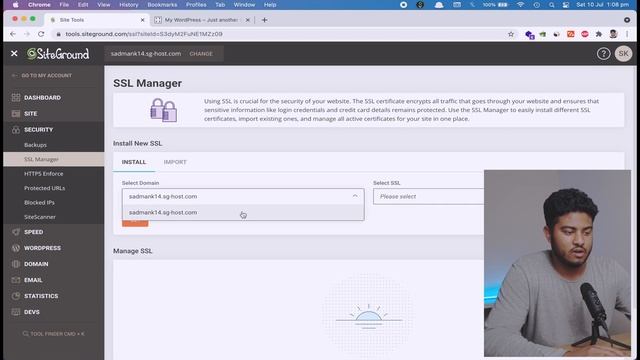Click the Statistics chart icon in sidebar
The height and width of the screenshot is (360, 640).
[x=16, y=296]
